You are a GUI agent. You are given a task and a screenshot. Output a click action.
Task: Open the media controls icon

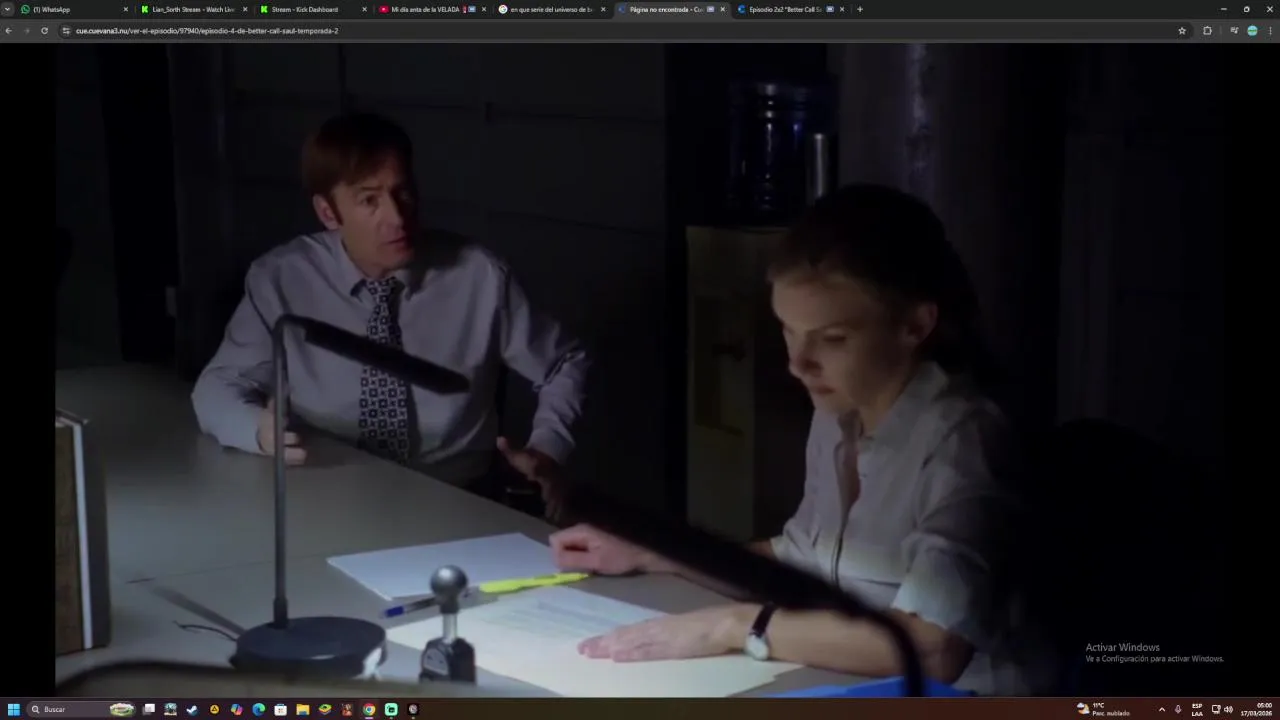[x=1234, y=31]
